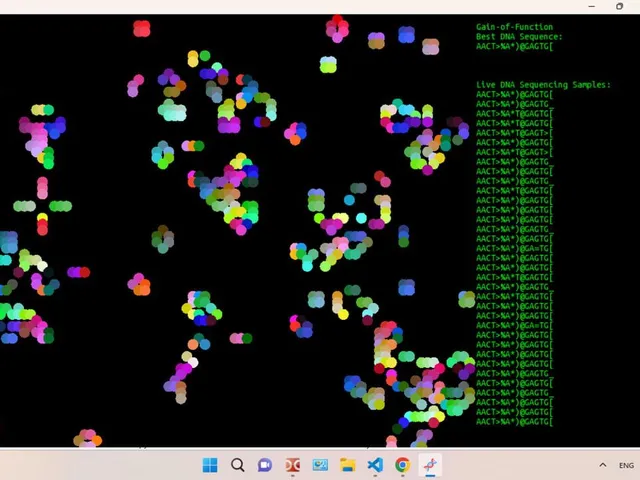Open taskbar Search magnifier
640x480 pixels.
(238, 465)
